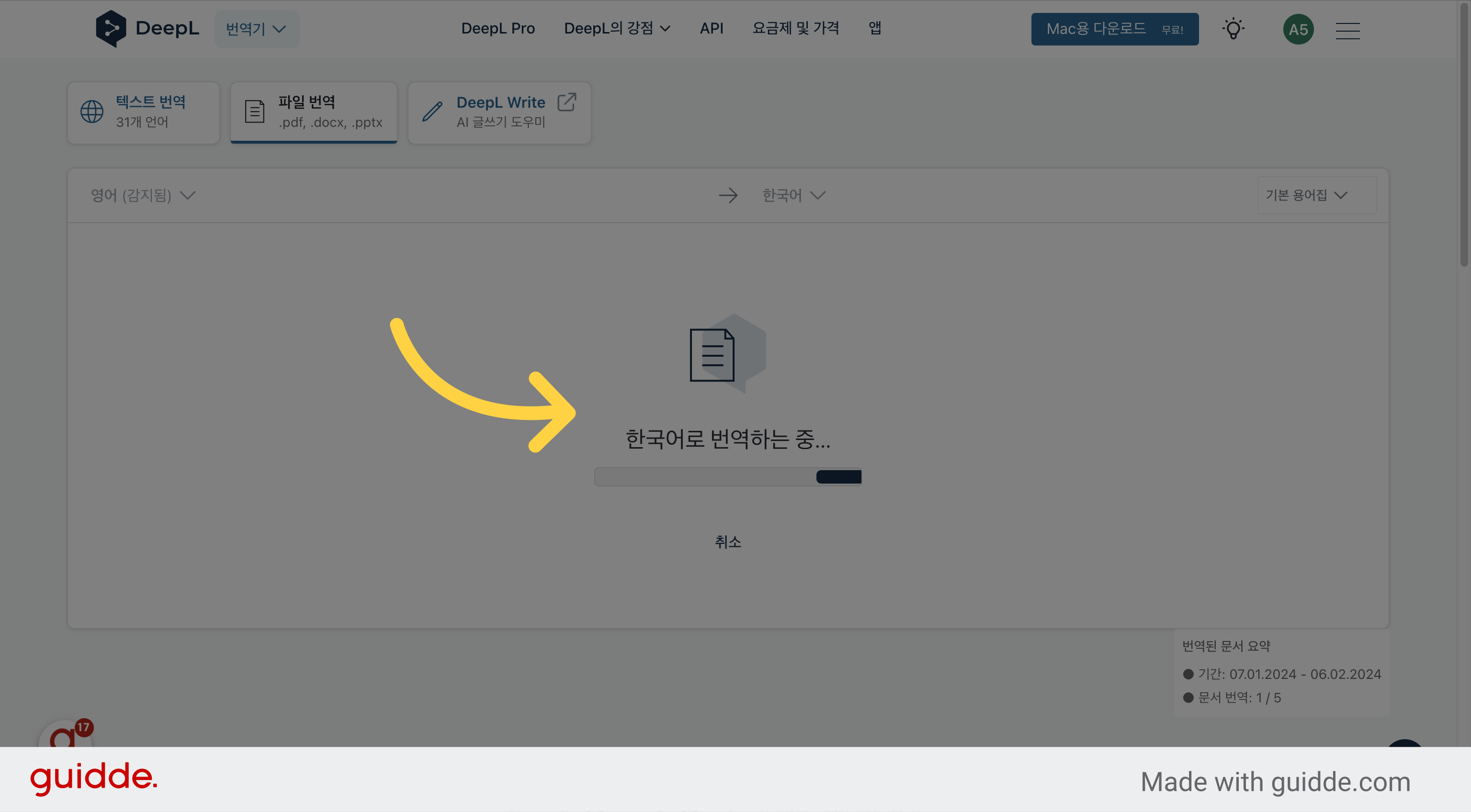
Task: Switch to the 텍스트 번역 tab
Action: (x=143, y=113)
